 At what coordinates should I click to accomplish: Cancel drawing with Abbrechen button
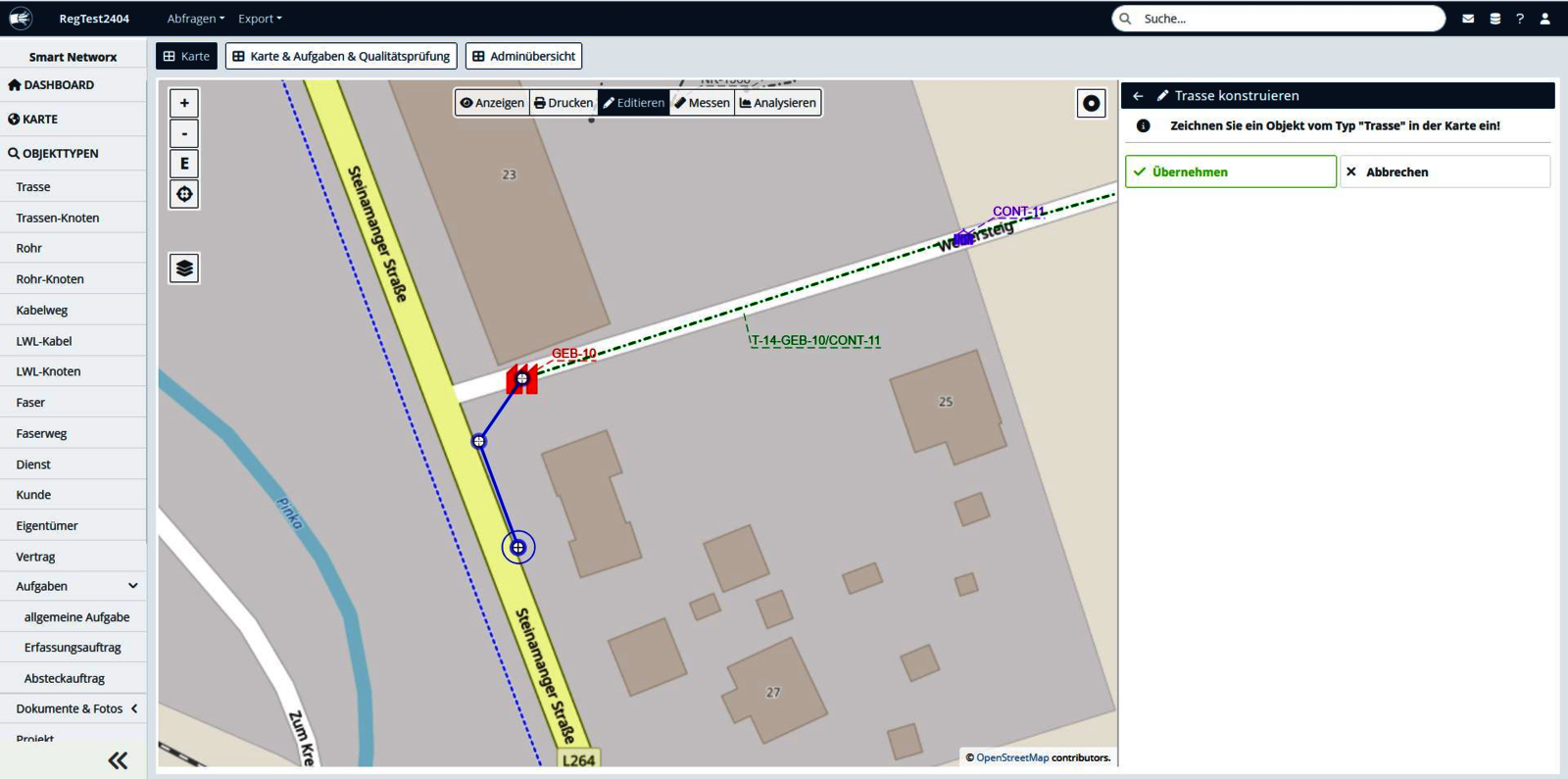coord(1445,171)
